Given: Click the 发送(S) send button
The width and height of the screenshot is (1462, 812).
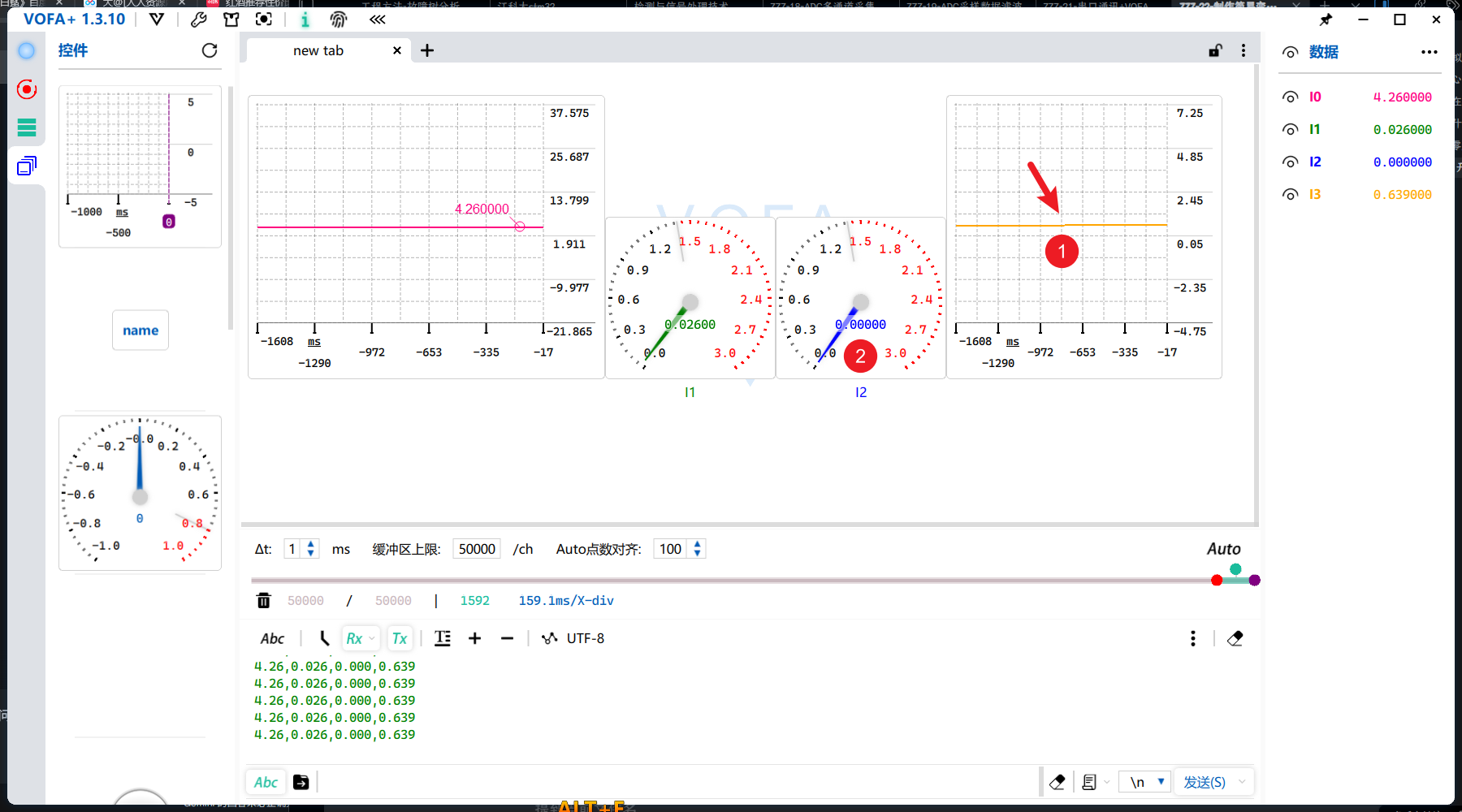Looking at the screenshot, I should click(x=1204, y=782).
